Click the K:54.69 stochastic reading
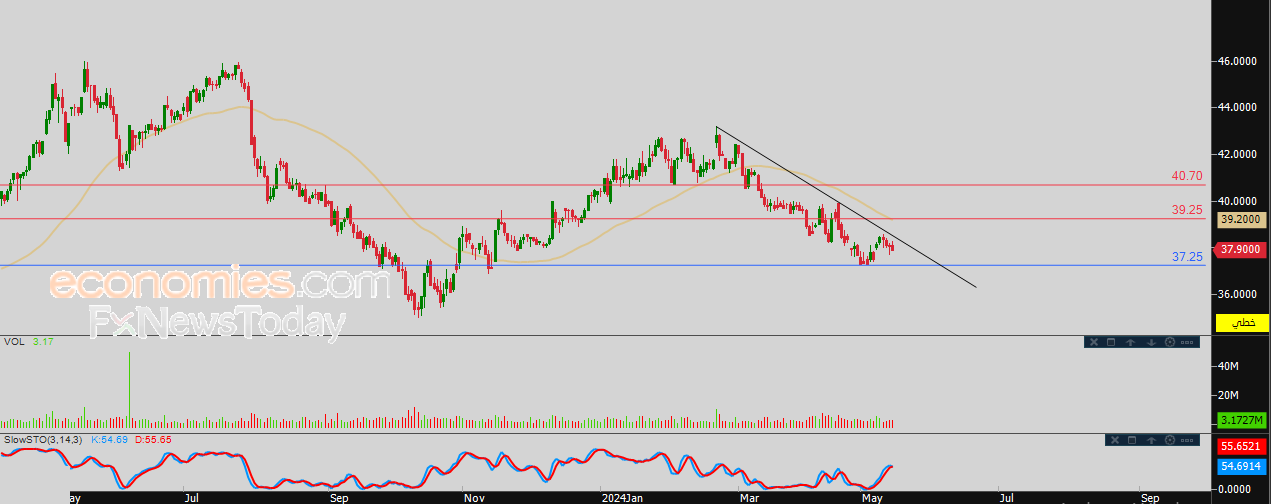This screenshot has height=504, width=1271. 110,439
